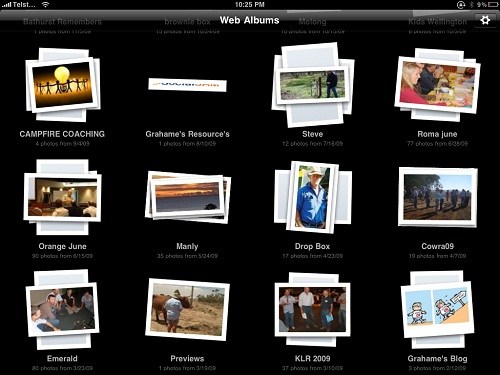The height and width of the screenshot is (375, 500).
Task: Open the Grahame's Resource's album thumbnail
Action: point(187,85)
